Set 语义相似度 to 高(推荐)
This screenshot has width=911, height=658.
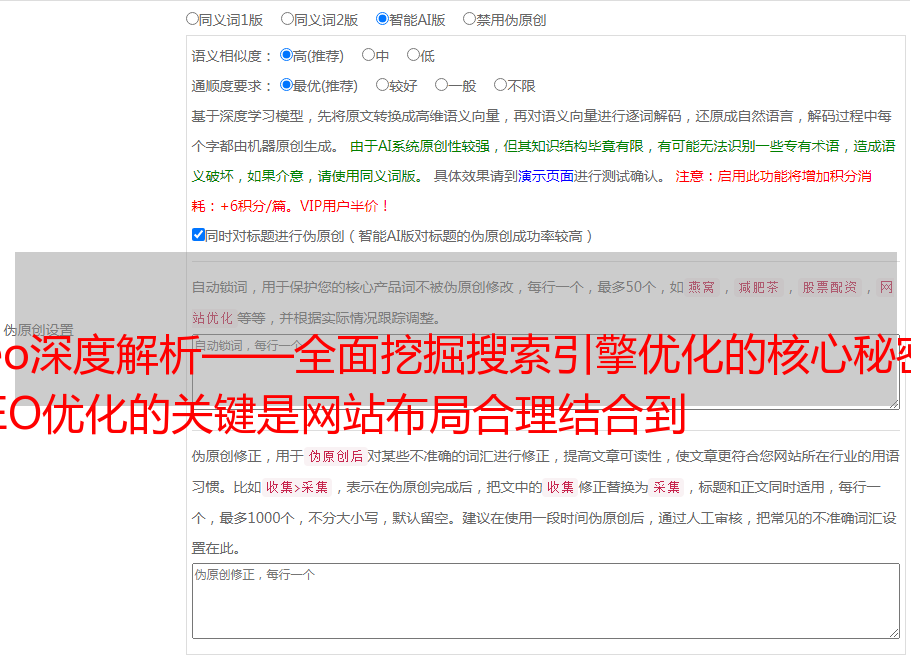(x=286, y=55)
